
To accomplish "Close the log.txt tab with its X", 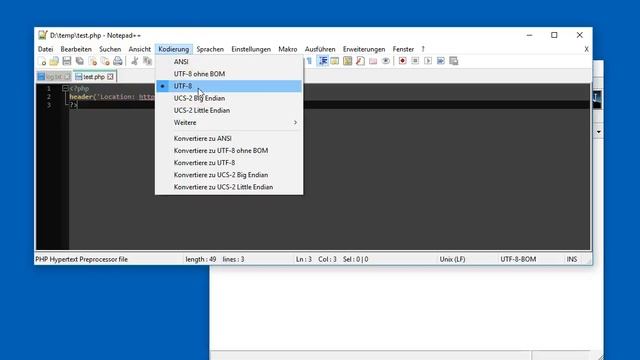I will point(67,77).
